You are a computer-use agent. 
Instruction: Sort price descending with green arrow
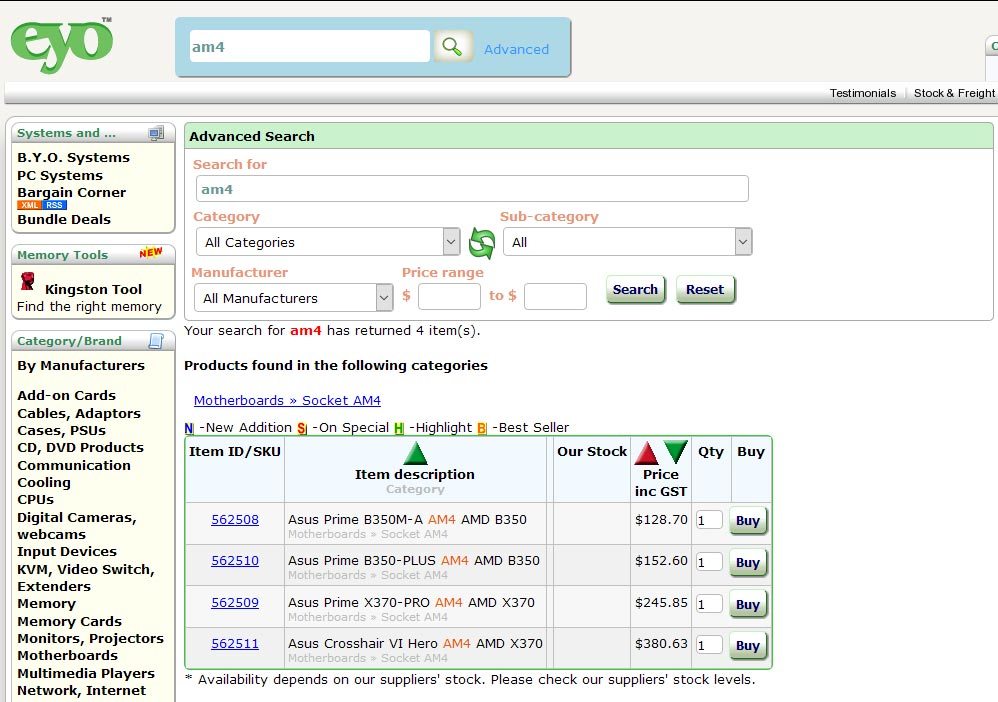[676, 452]
